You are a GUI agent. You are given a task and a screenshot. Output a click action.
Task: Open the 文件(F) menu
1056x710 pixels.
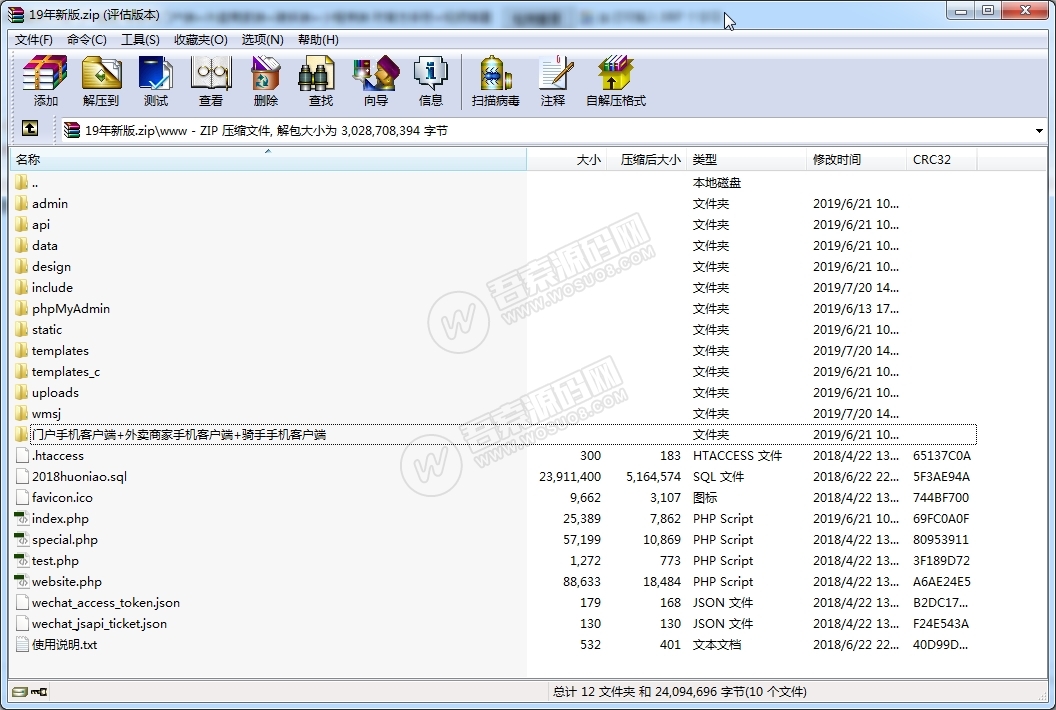click(x=34, y=39)
